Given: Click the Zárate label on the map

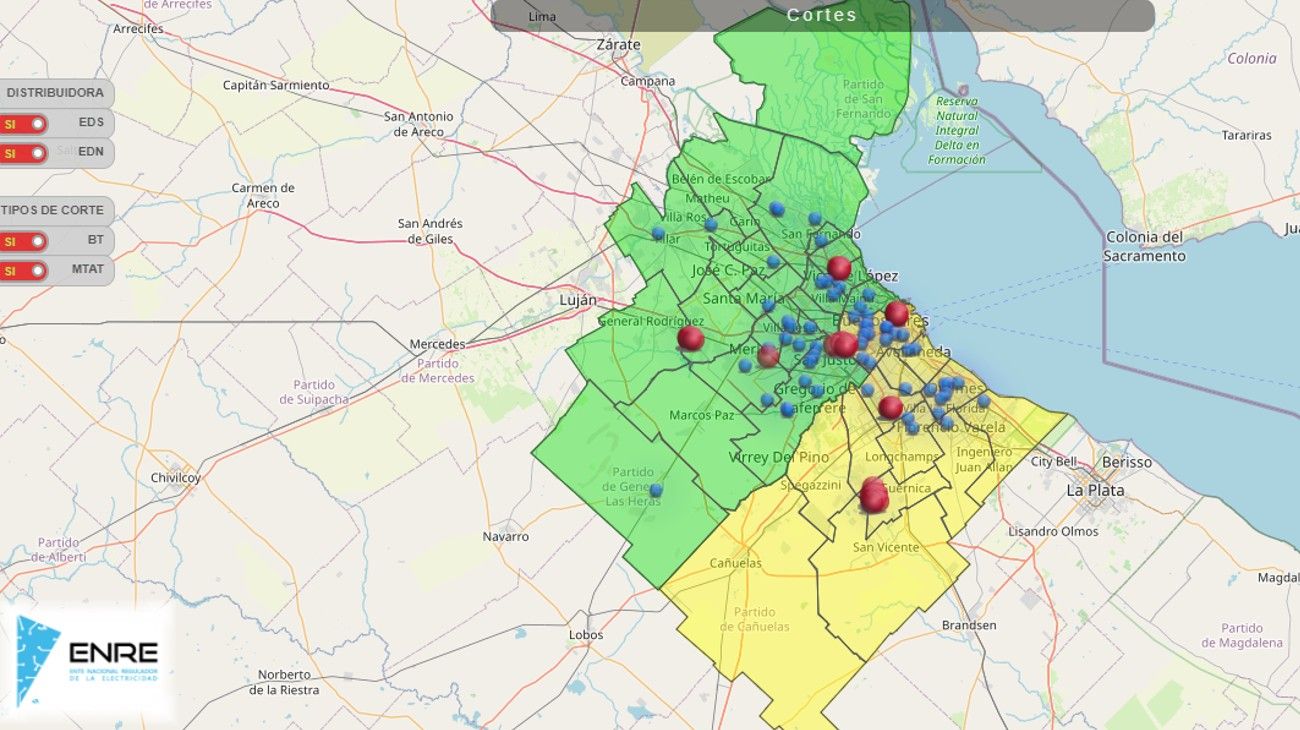Looking at the screenshot, I should pos(617,45).
